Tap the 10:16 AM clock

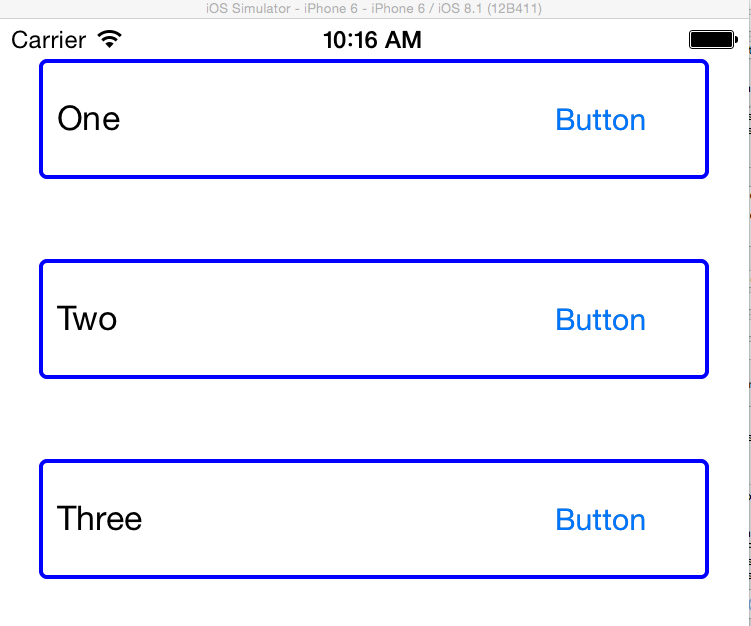(372, 40)
